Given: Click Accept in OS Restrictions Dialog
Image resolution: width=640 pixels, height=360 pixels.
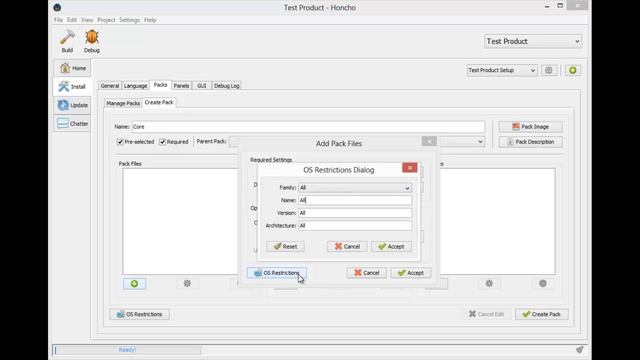Looking at the screenshot, I should coord(391,247).
